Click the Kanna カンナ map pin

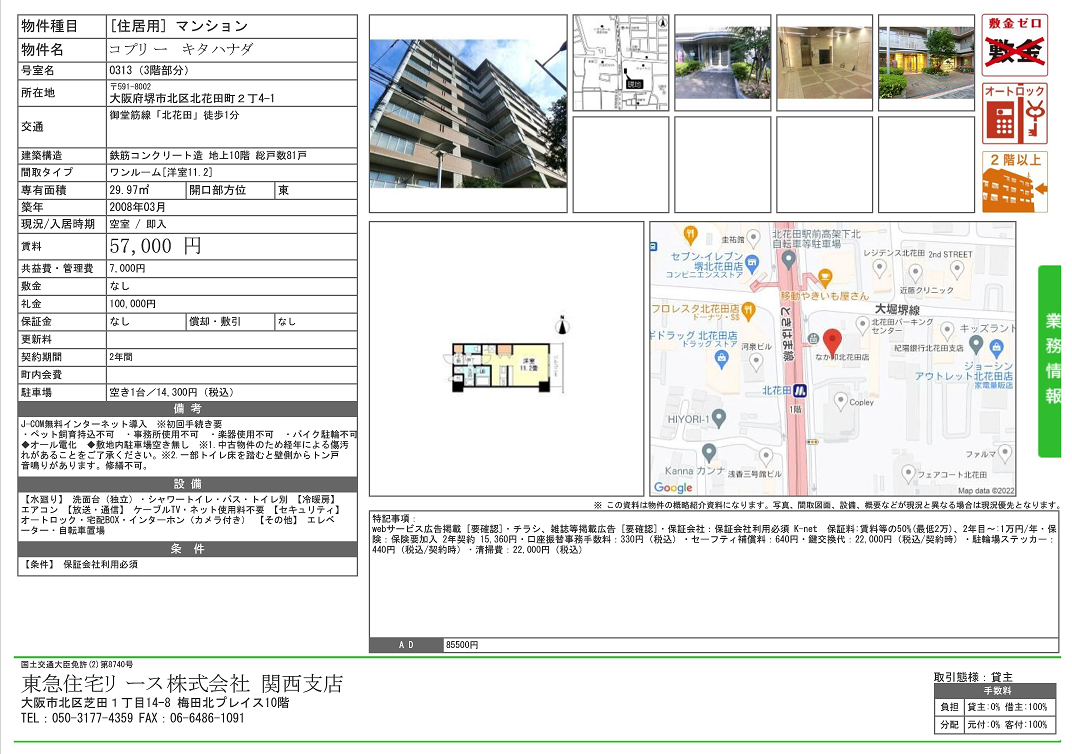click(x=708, y=453)
